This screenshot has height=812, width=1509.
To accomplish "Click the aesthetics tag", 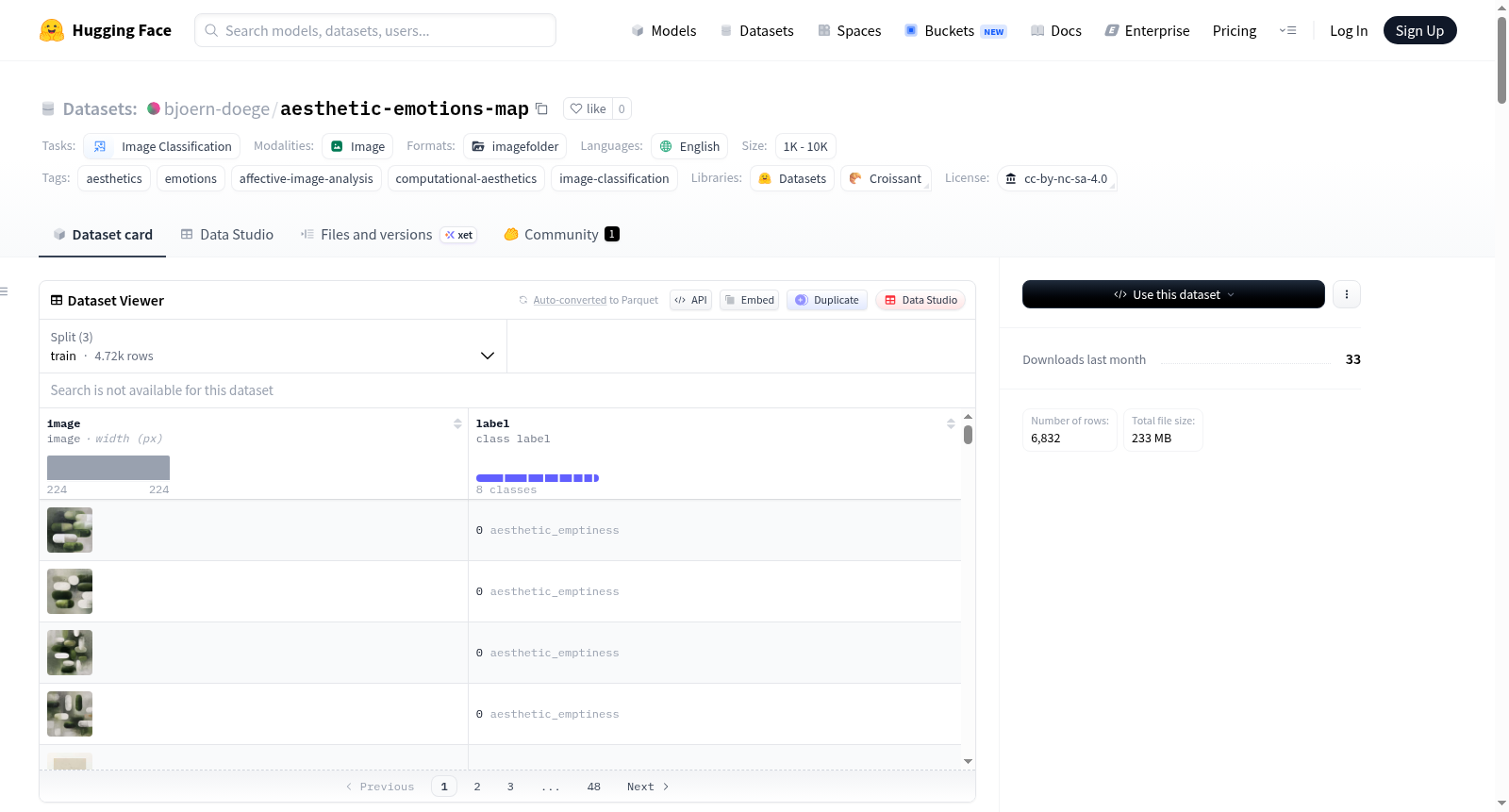I will click(114, 178).
